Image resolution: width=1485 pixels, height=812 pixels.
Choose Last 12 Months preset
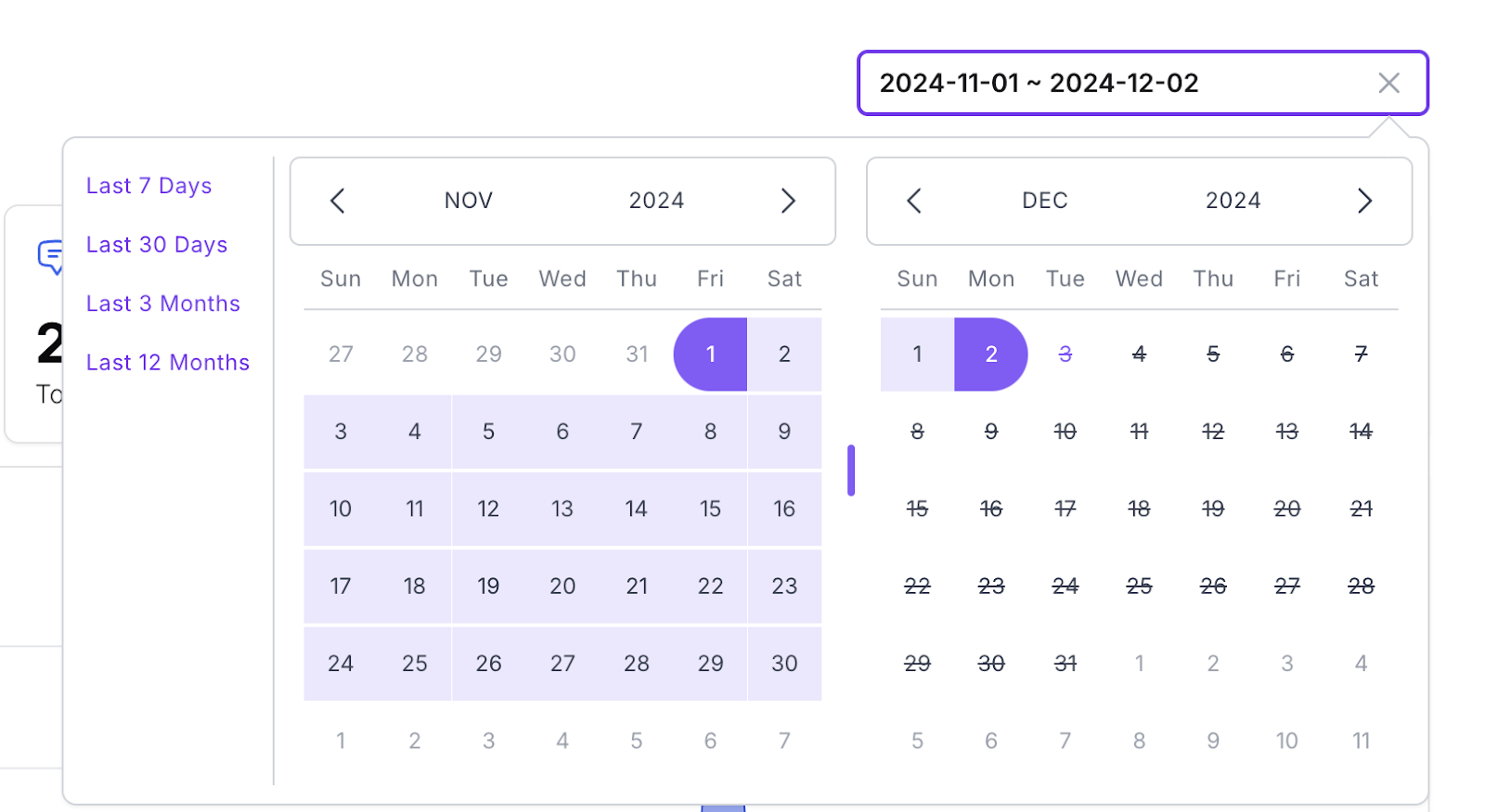[x=168, y=363]
